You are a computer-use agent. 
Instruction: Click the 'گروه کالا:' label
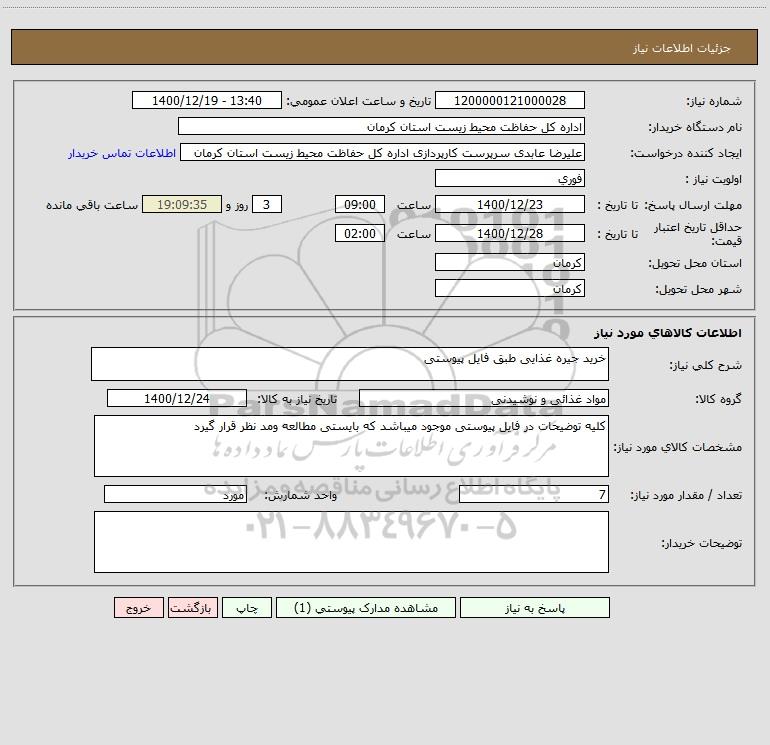coord(718,399)
